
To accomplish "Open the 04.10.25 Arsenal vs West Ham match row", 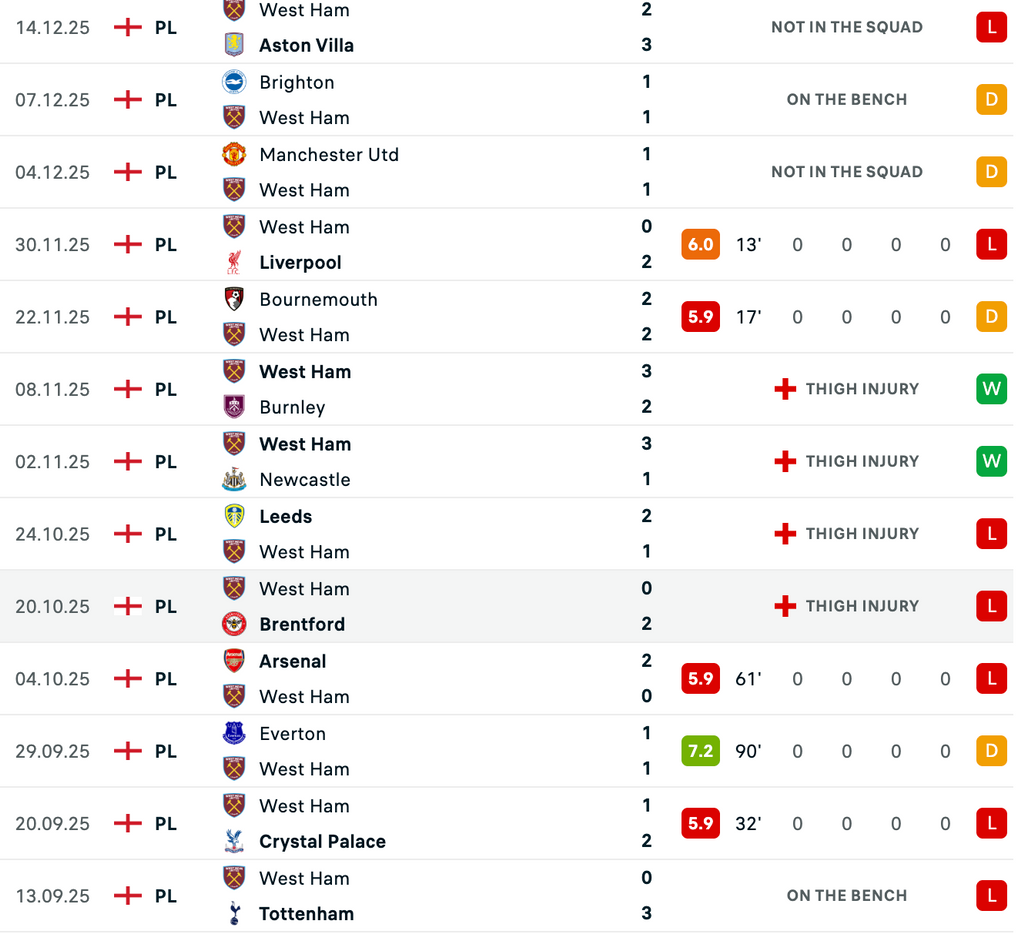I will click(x=500, y=679).
